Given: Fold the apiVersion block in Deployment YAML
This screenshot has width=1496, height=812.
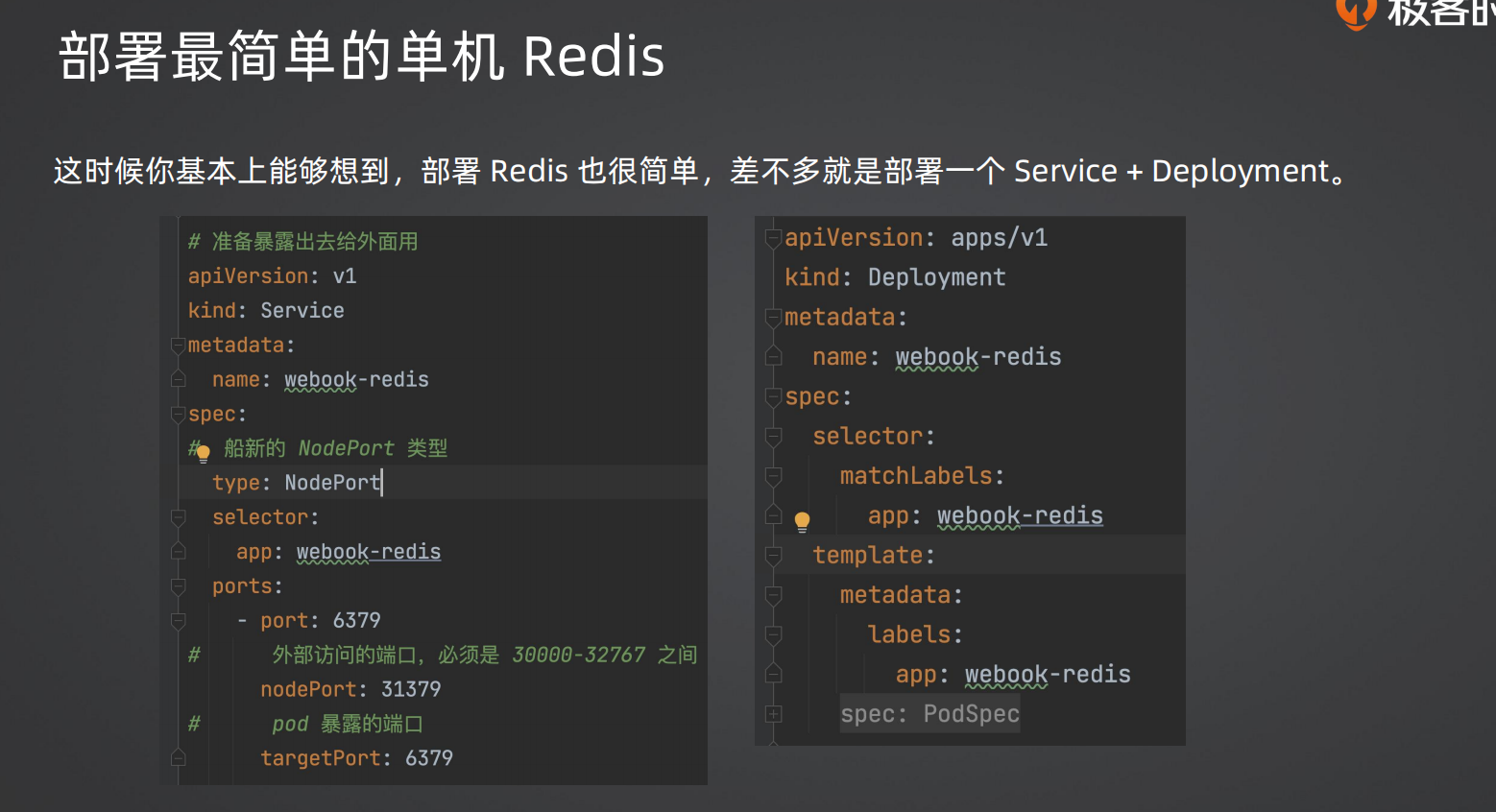Looking at the screenshot, I should (x=773, y=238).
